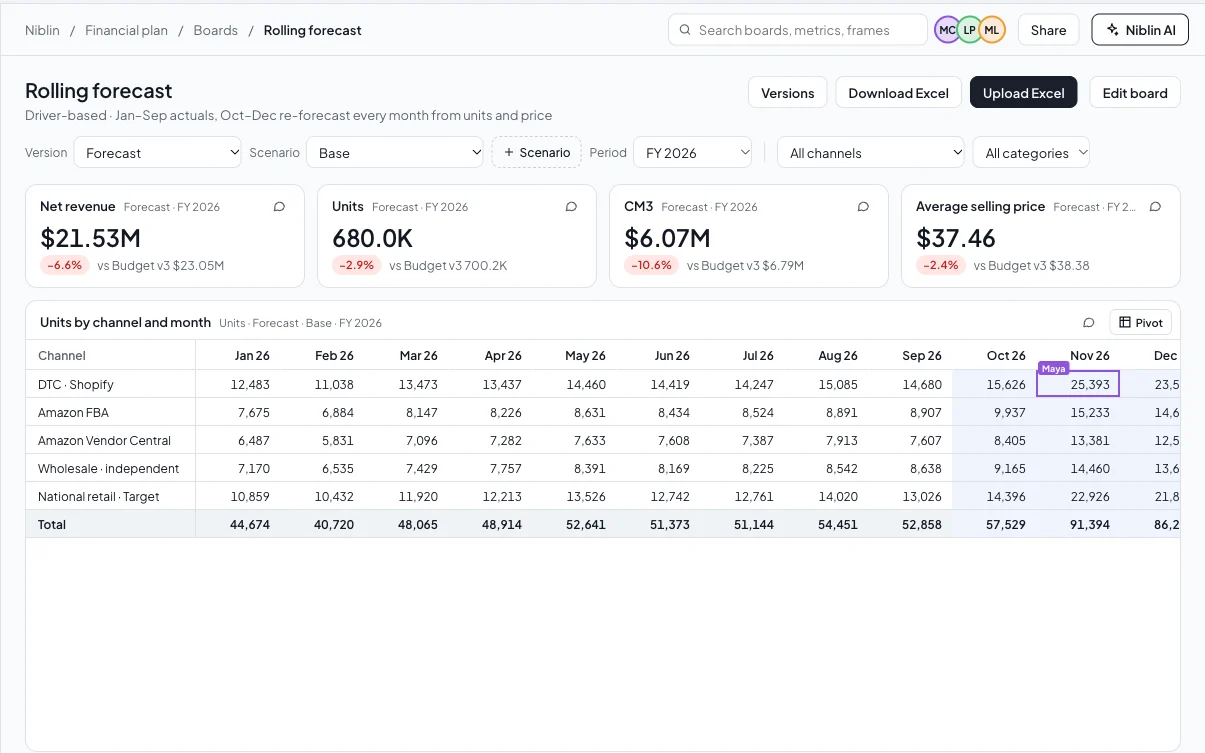1205x753 pixels.
Task: Click the Rolling forecast breadcrumb
Action: tap(313, 30)
